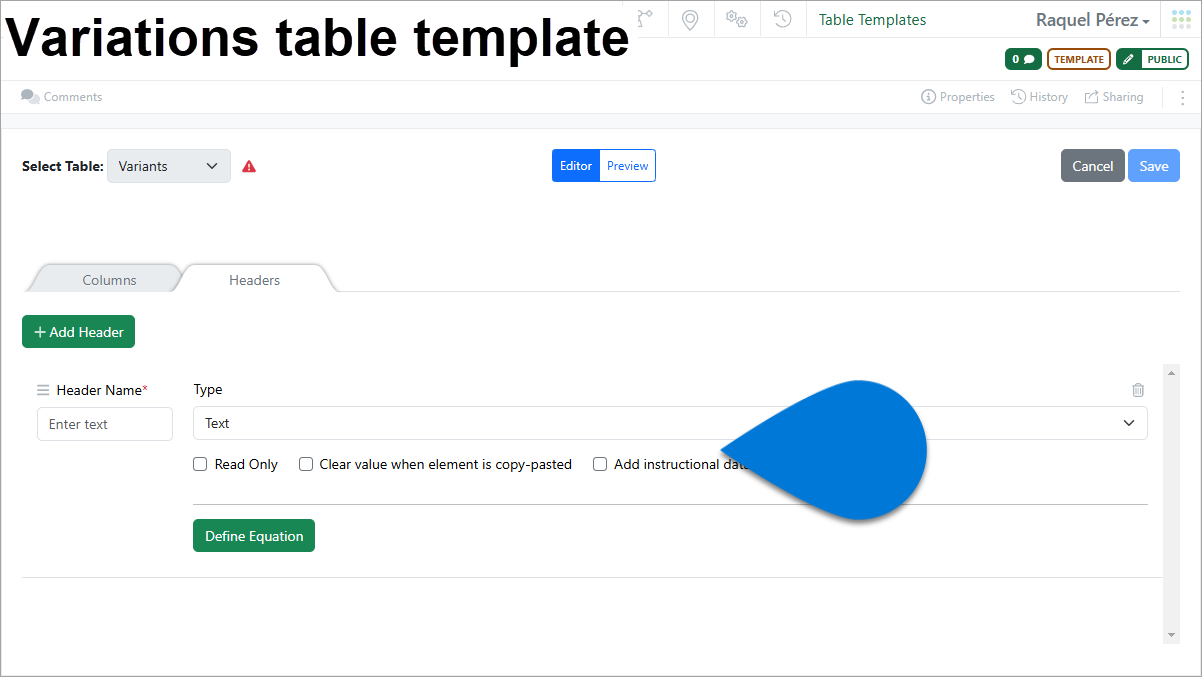Open the comments bubble icon showing zero comments
Viewport: 1202px width, 677px height.
pos(1022,59)
